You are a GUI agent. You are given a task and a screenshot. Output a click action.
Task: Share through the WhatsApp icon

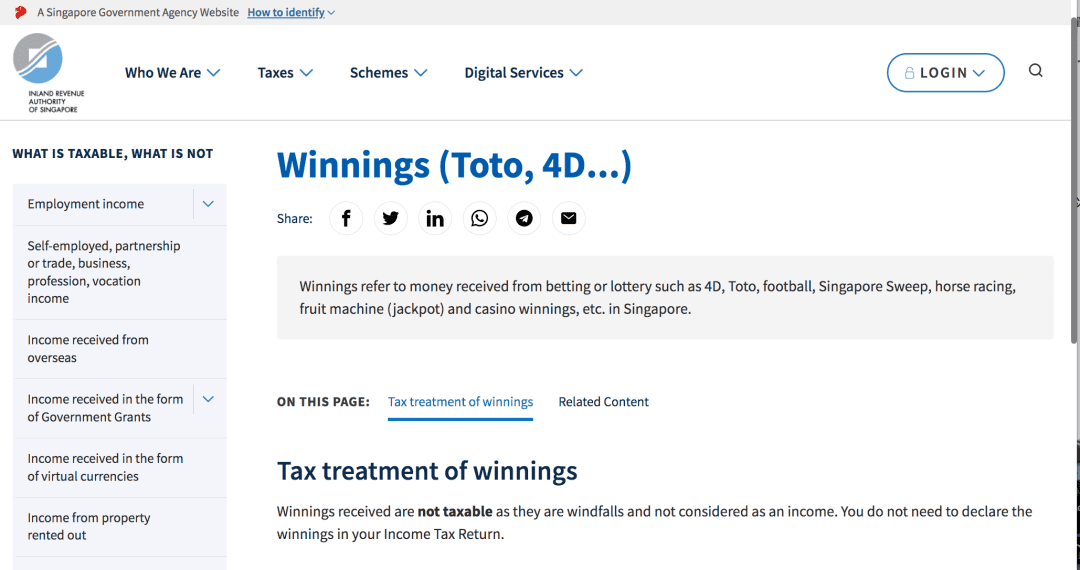tap(480, 218)
